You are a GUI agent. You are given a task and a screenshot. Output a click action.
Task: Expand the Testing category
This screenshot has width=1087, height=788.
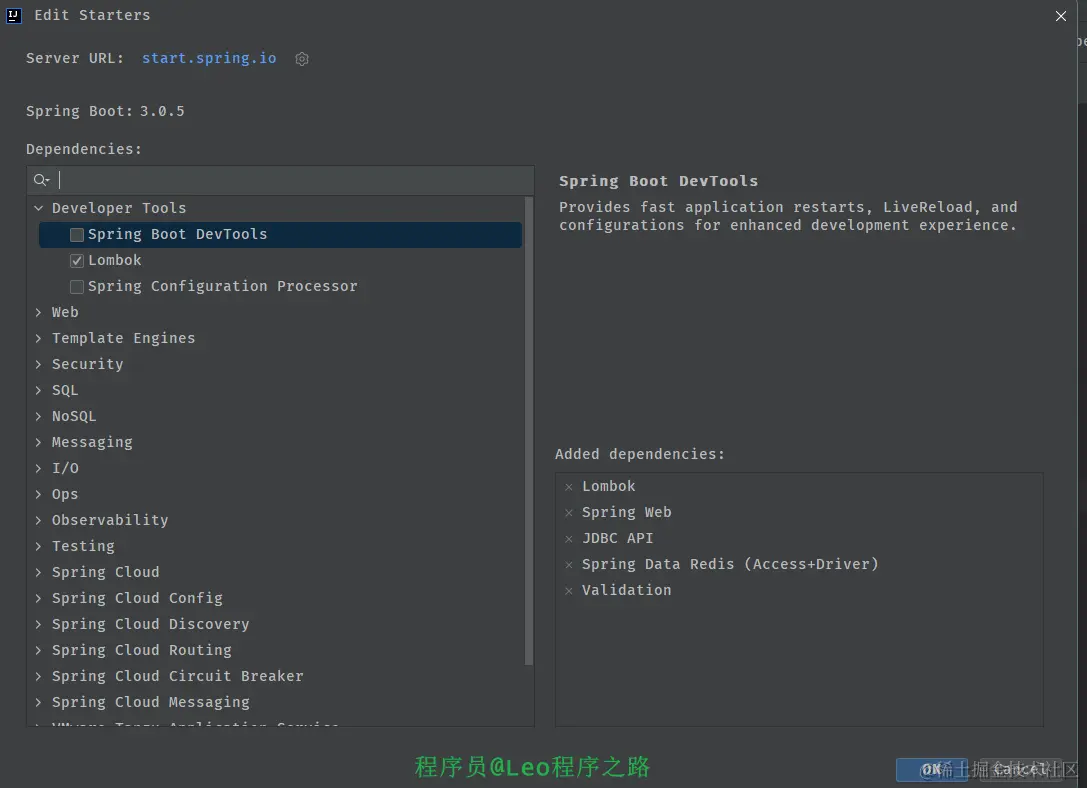(x=39, y=546)
